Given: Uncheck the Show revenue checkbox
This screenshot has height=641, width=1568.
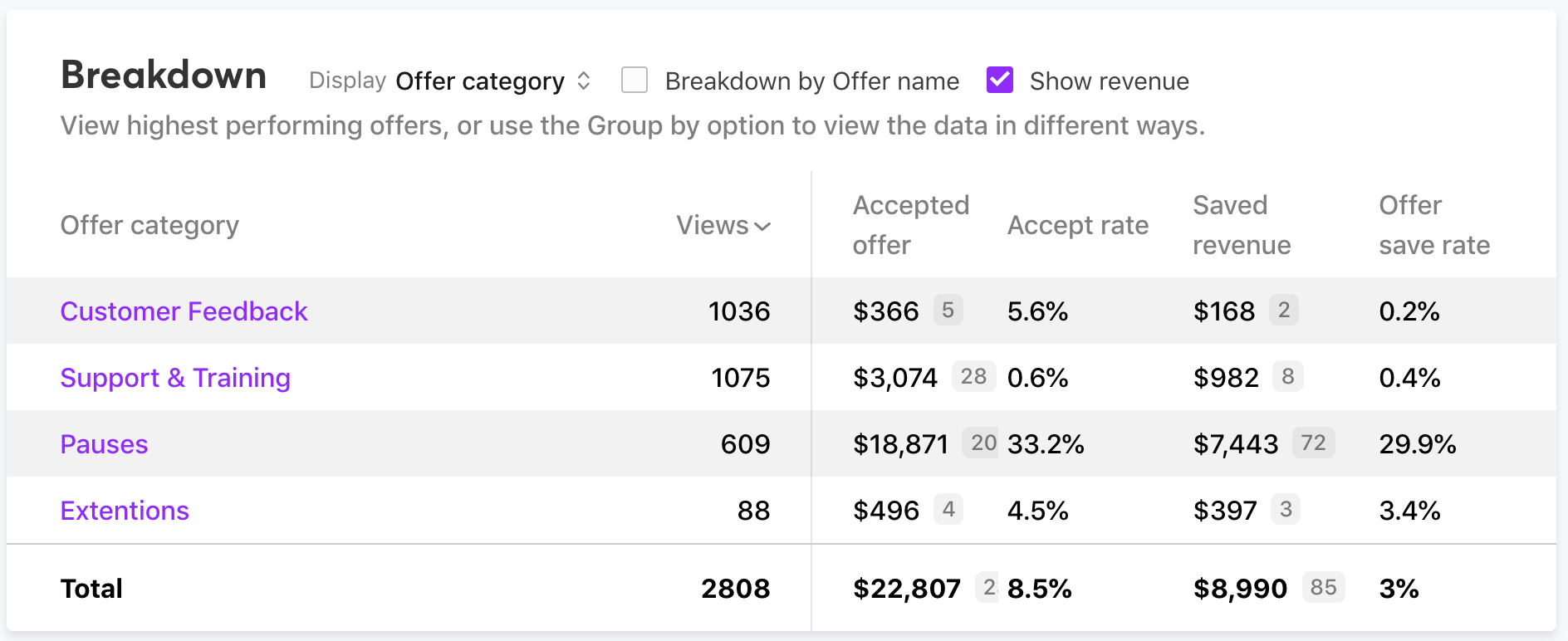Looking at the screenshot, I should pyautogui.click(x=1000, y=81).
